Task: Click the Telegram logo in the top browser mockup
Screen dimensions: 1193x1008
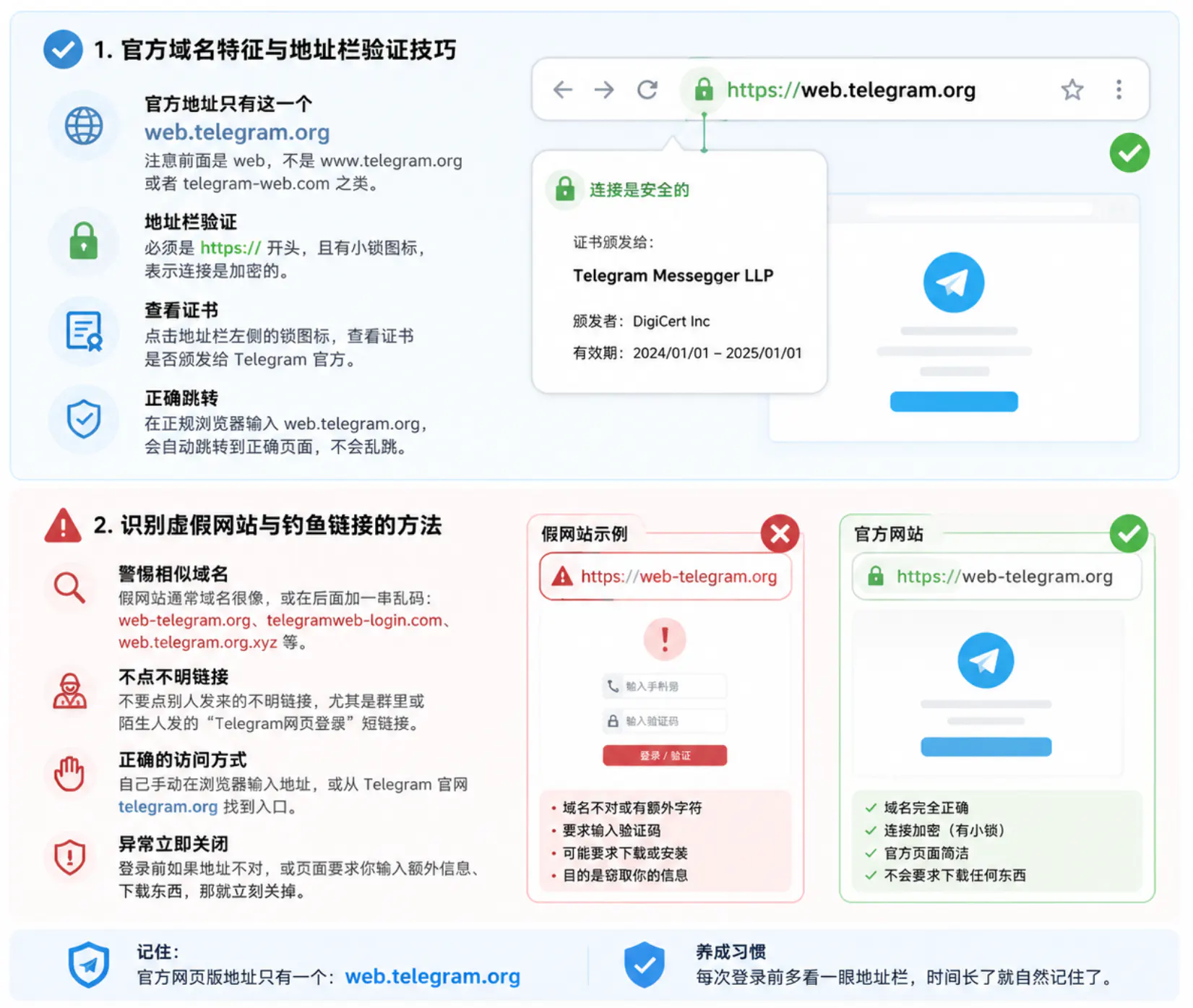Action: click(x=953, y=282)
